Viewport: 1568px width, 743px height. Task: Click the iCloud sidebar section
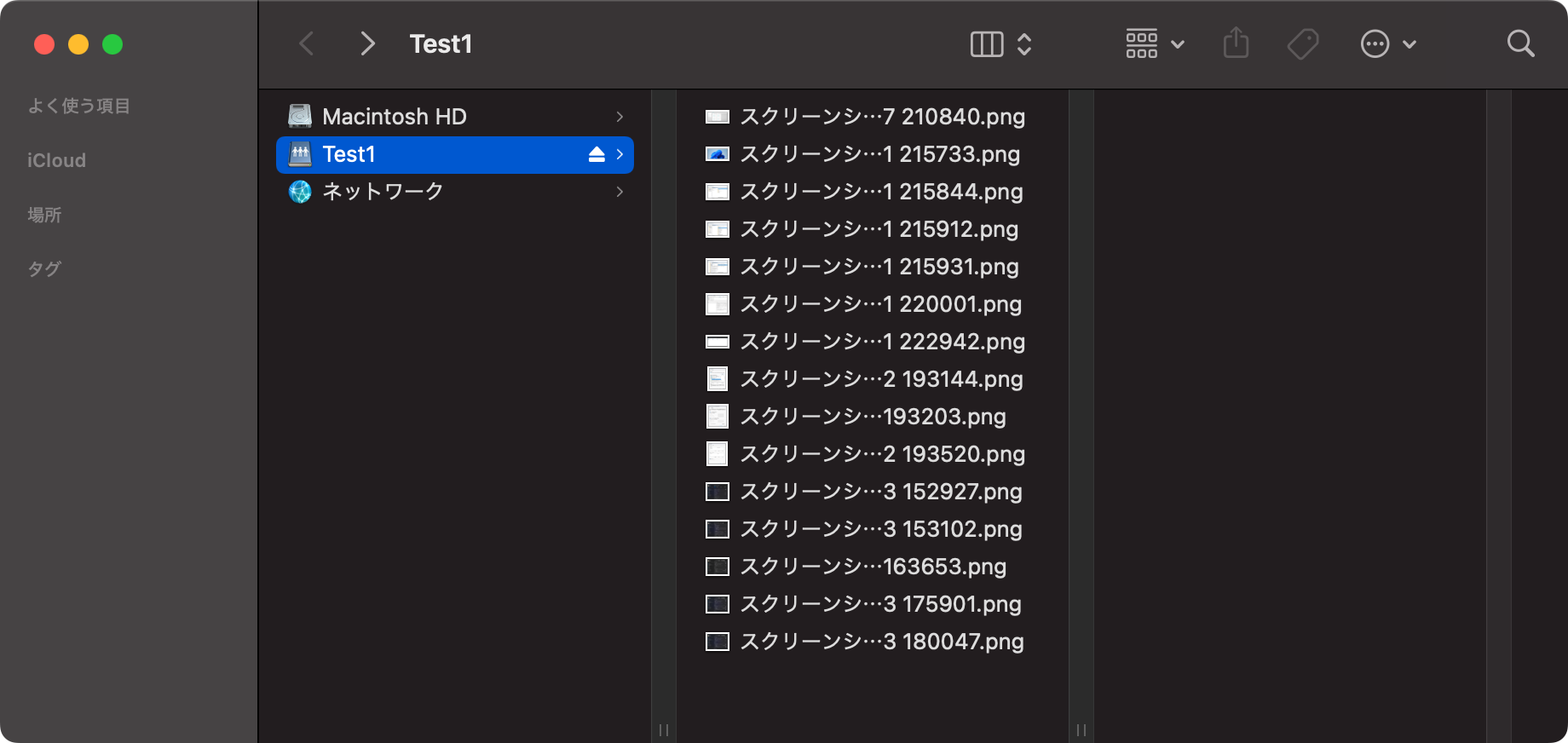56,160
